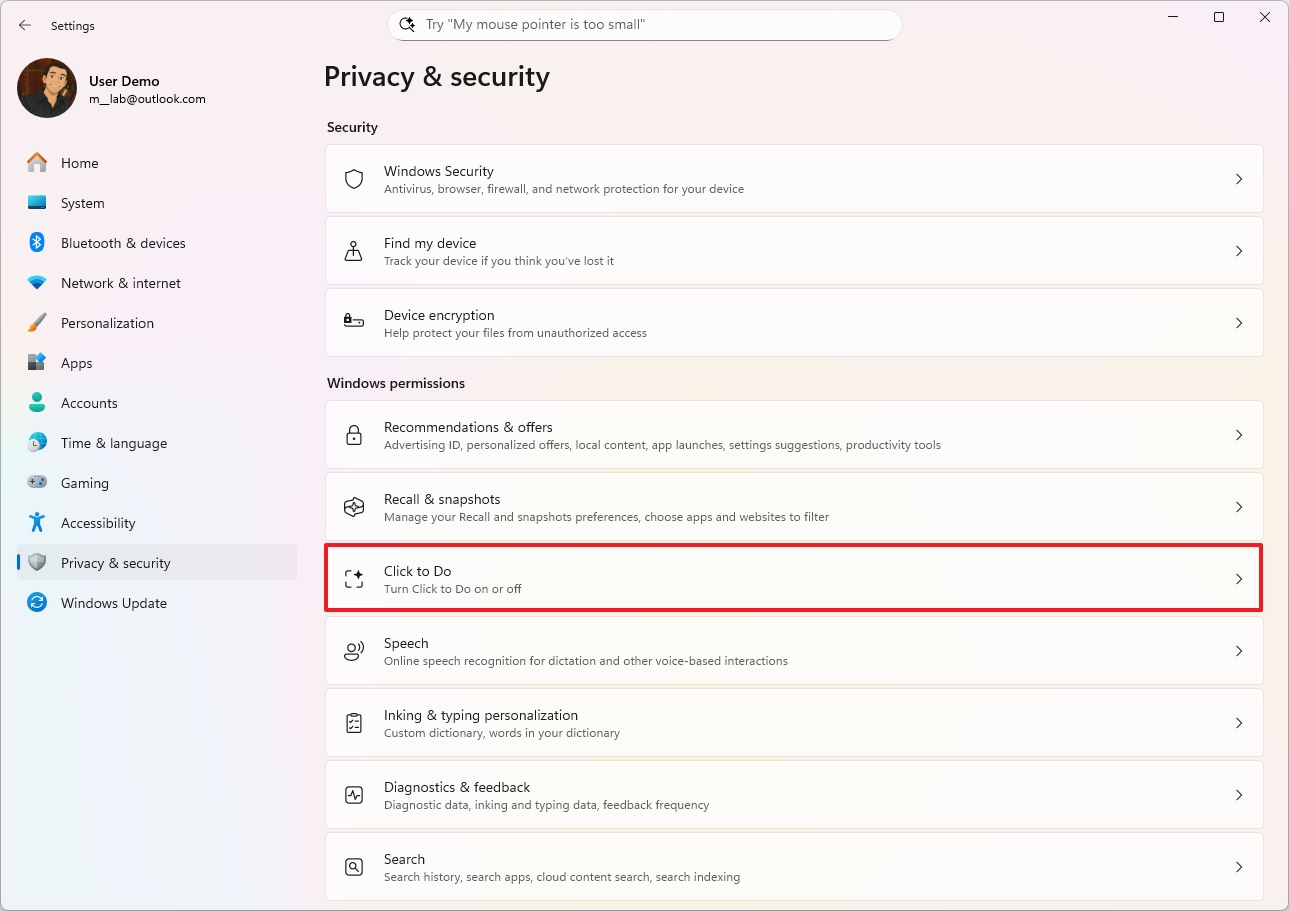This screenshot has height=911, width=1289.
Task: Click the back arrow next to Settings
Action: (24, 25)
